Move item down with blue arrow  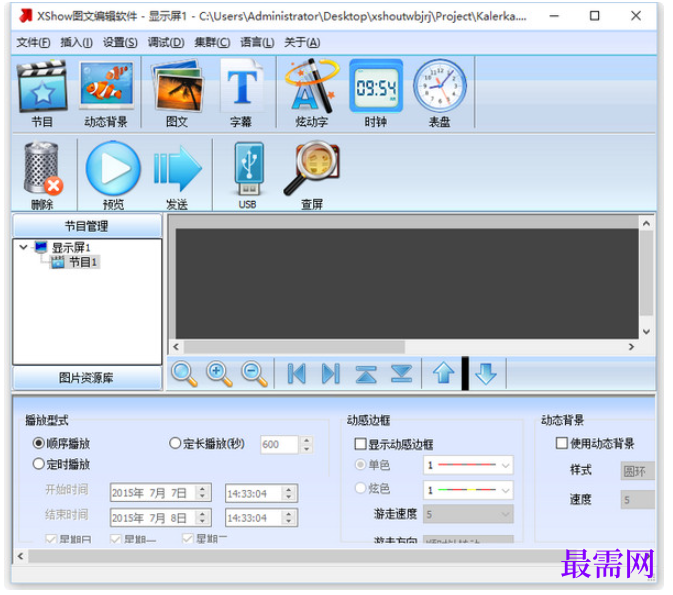(x=486, y=373)
